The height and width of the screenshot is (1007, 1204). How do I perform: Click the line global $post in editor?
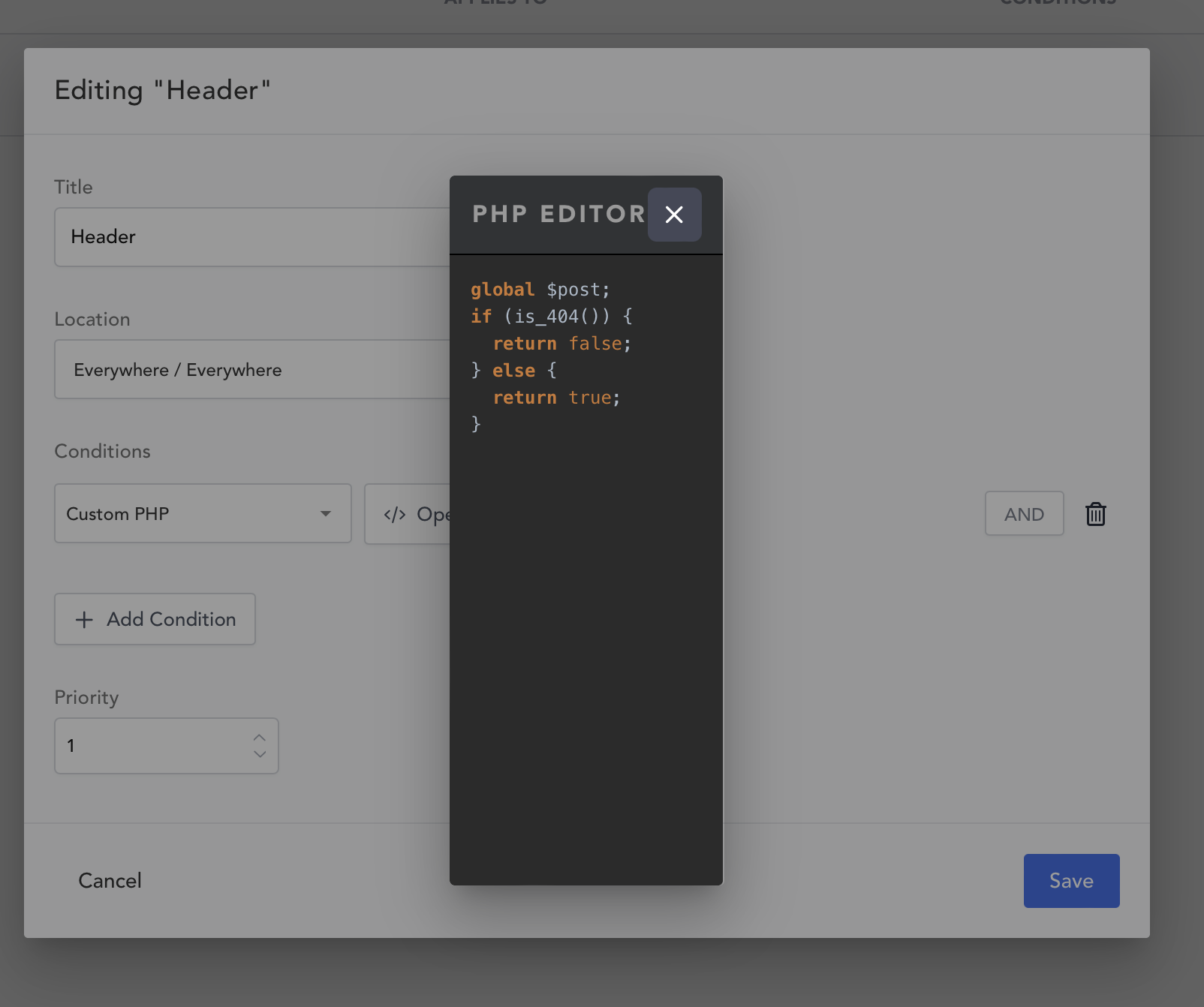click(539, 290)
